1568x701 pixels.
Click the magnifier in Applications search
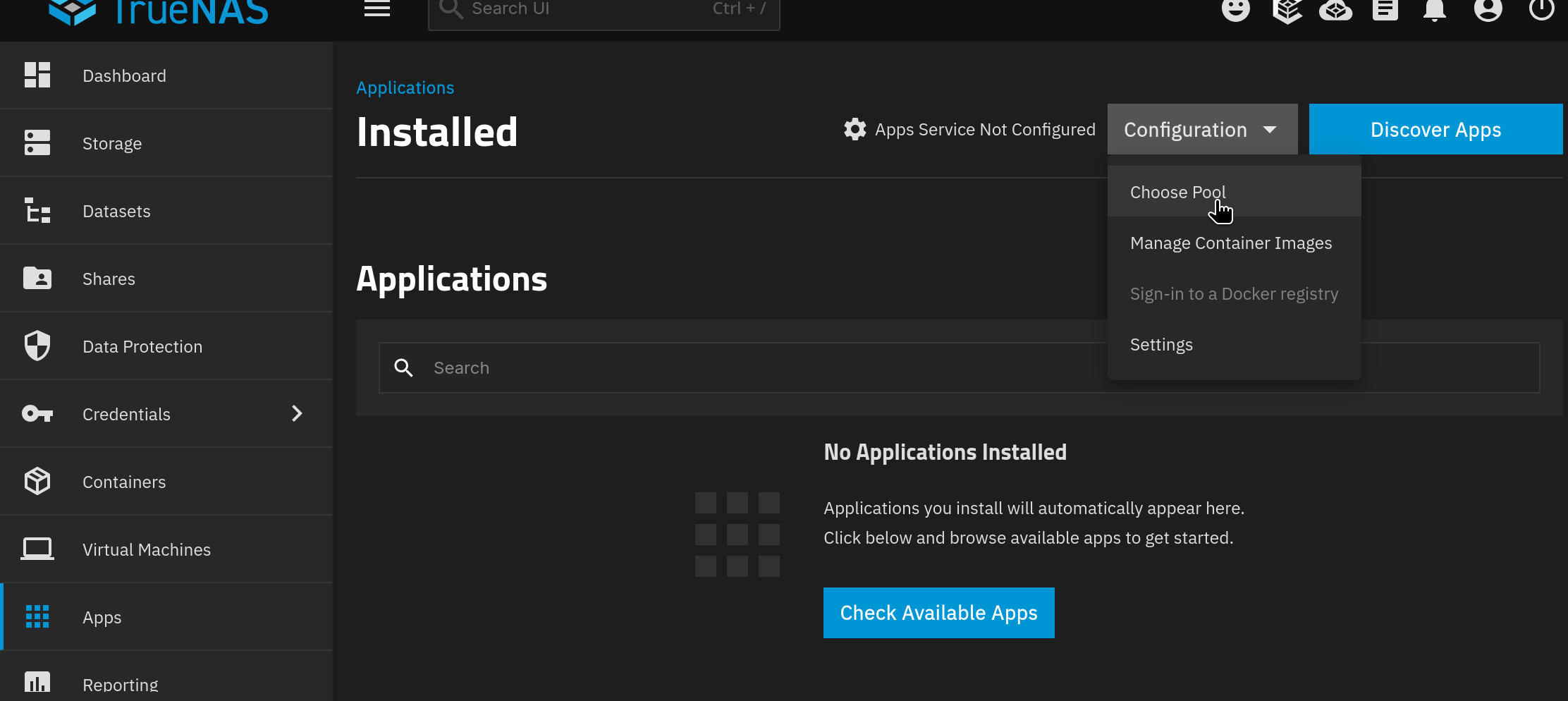(403, 367)
